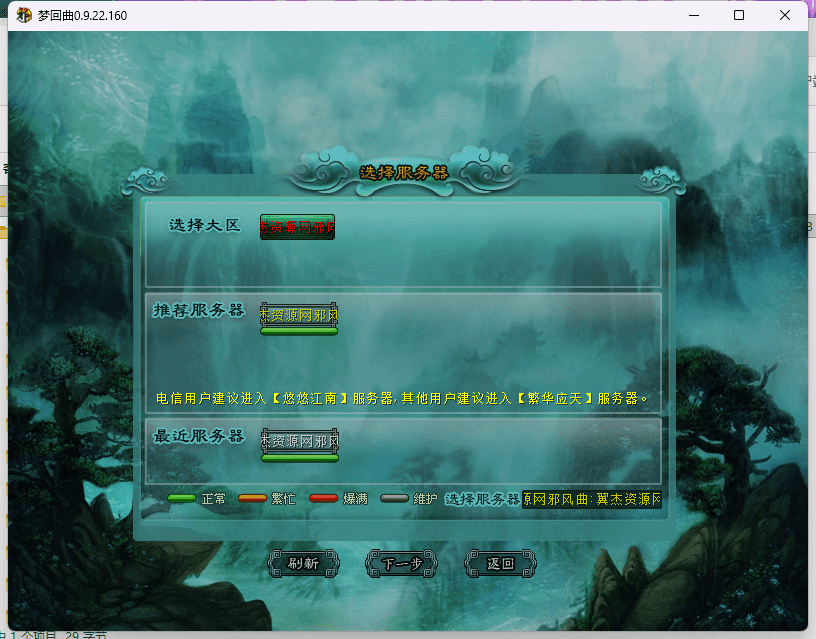The image size is (816, 639).
Task: Click the green 正常 status indicator
Action: 181,498
